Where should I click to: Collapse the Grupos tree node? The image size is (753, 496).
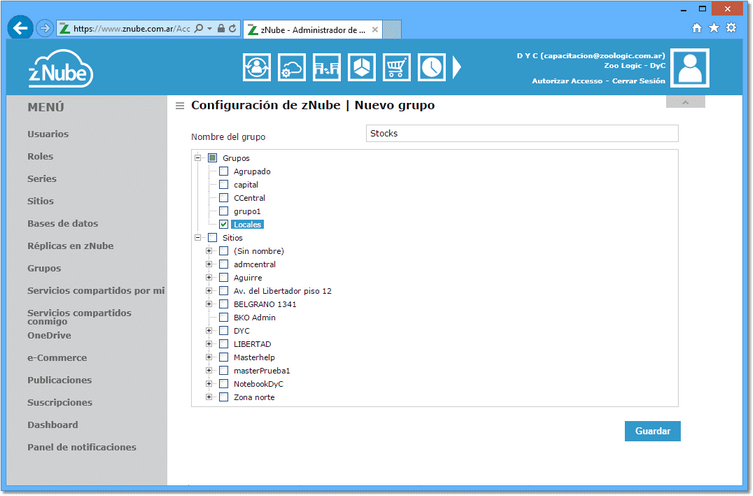(x=197, y=157)
